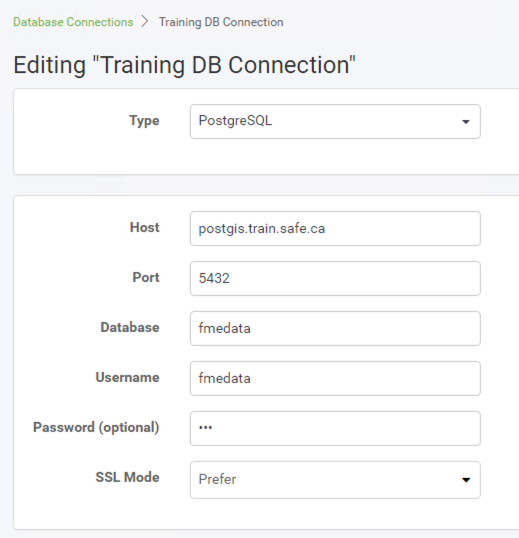Focus the Host field with postgis.train.safe.ca

pyautogui.click(x=335, y=229)
